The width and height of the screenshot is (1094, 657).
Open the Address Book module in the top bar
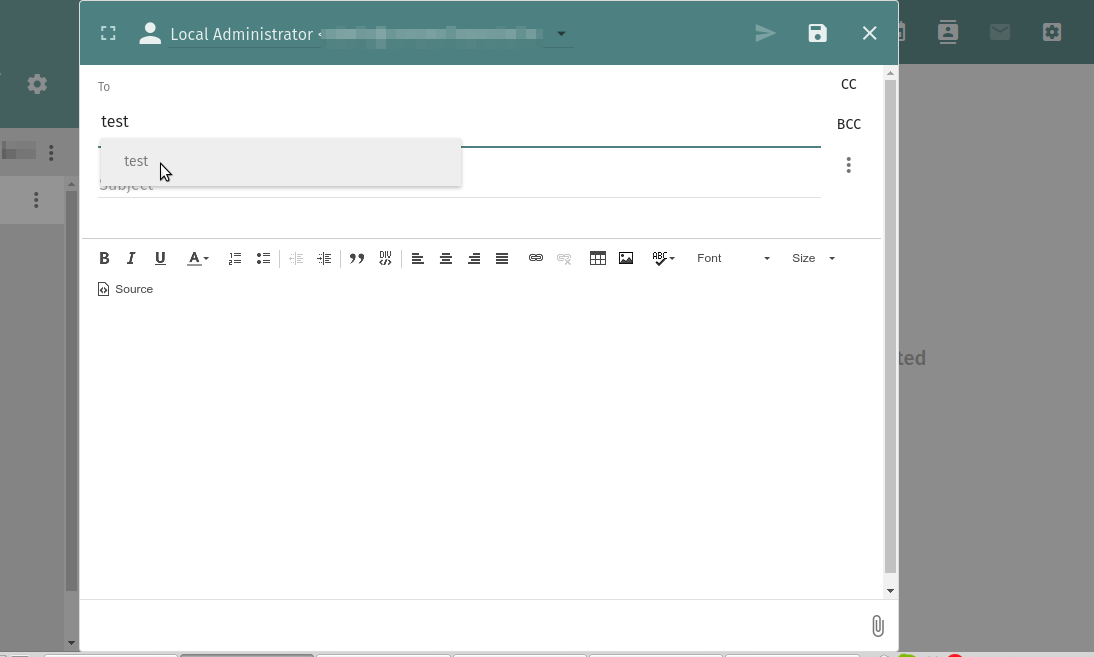point(947,32)
